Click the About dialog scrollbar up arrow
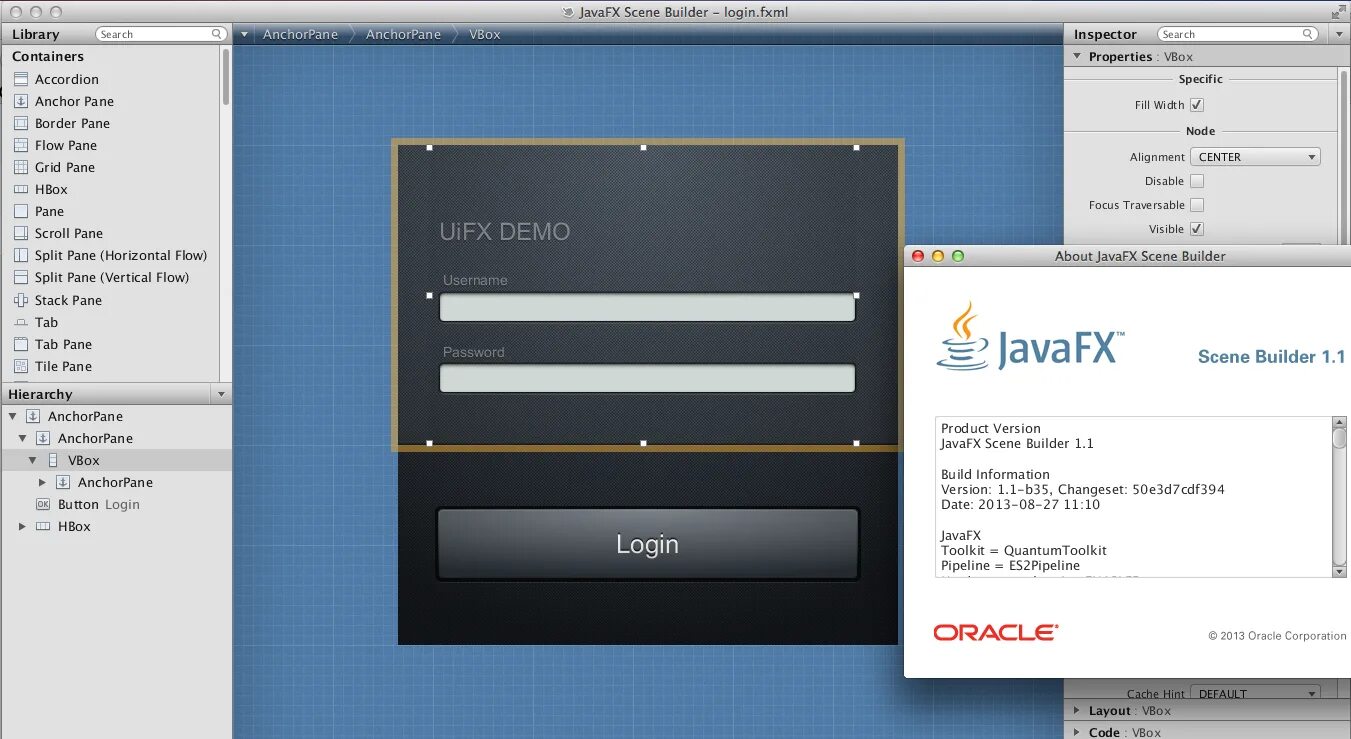Screen dimensions: 1351x739 click(x=1340, y=424)
